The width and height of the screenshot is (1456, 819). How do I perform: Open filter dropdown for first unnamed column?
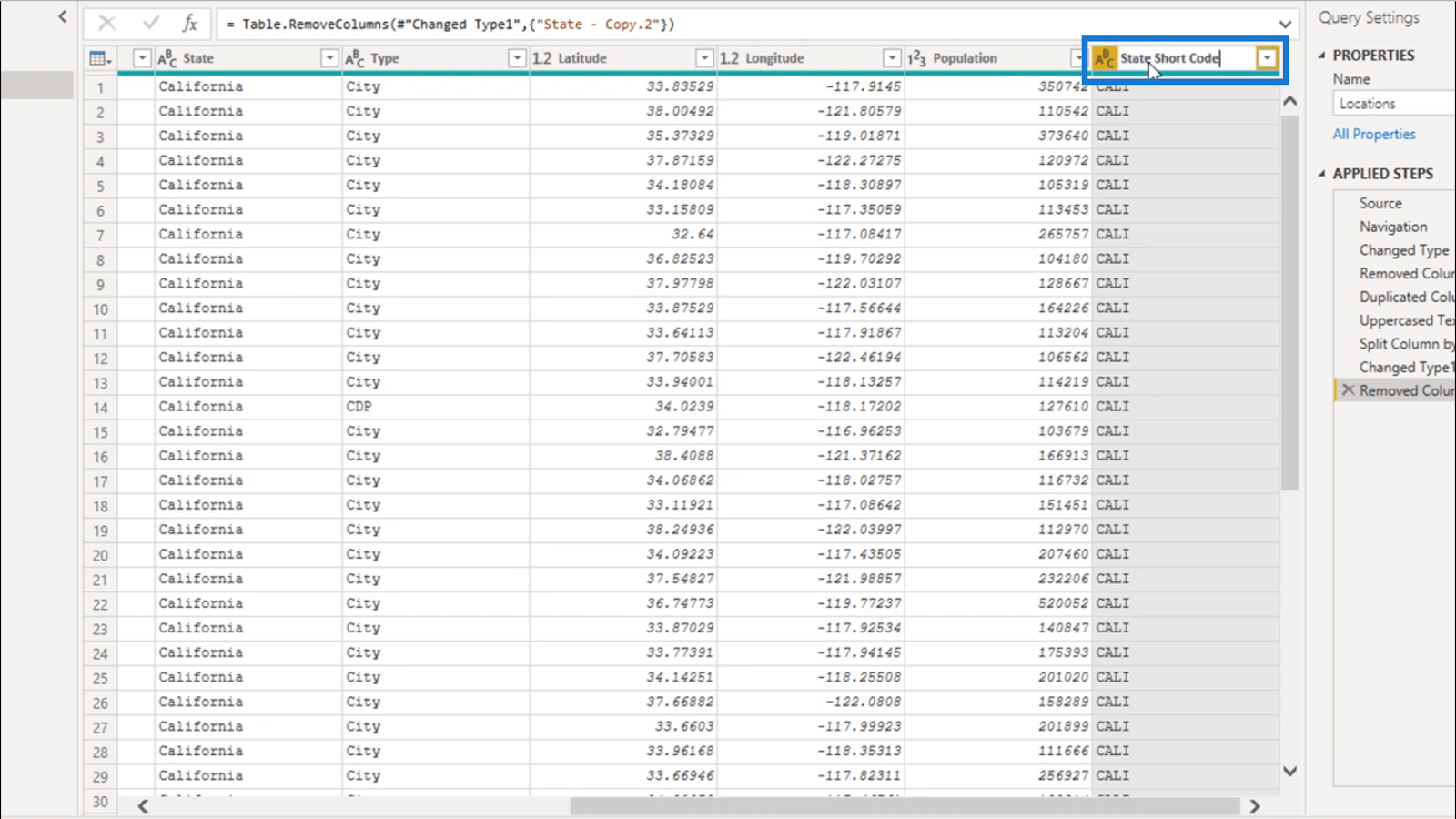[x=142, y=58]
